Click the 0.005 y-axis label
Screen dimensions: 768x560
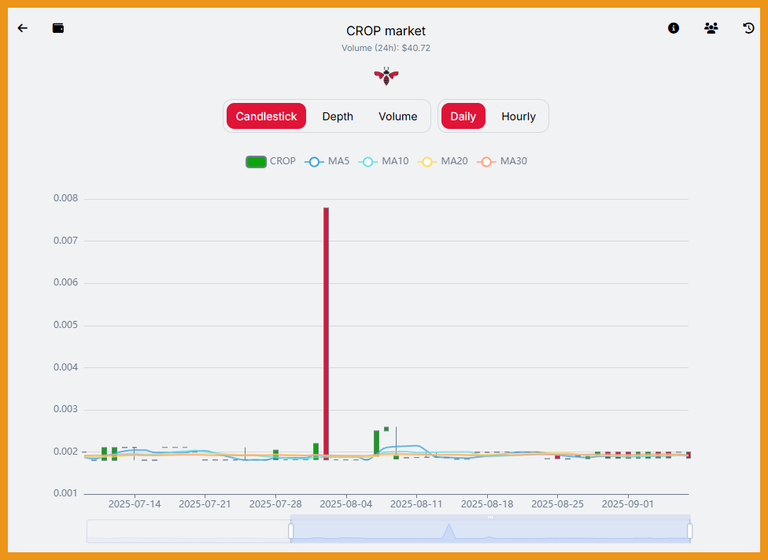click(66, 325)
